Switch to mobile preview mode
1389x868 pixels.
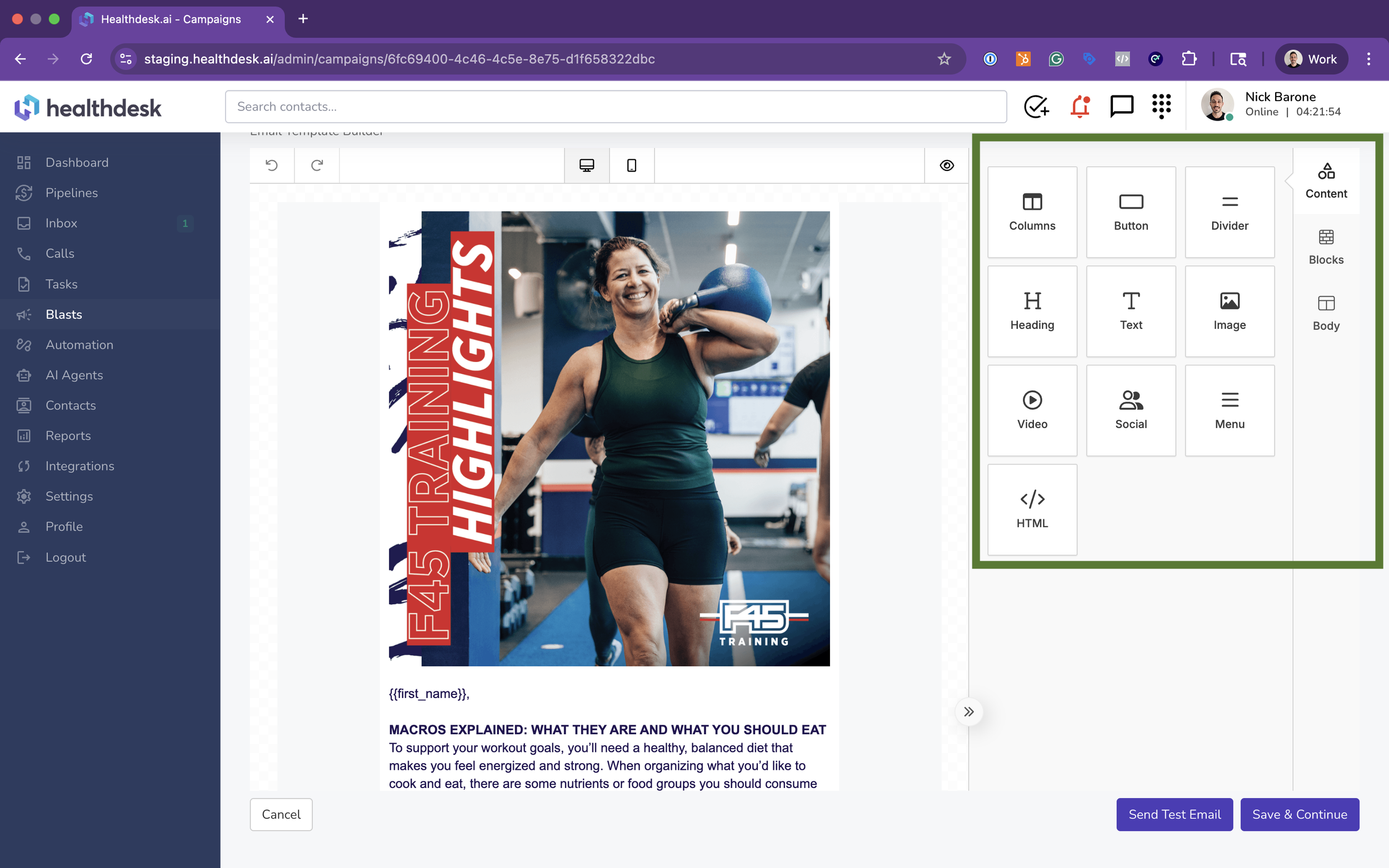coord(631,165)
